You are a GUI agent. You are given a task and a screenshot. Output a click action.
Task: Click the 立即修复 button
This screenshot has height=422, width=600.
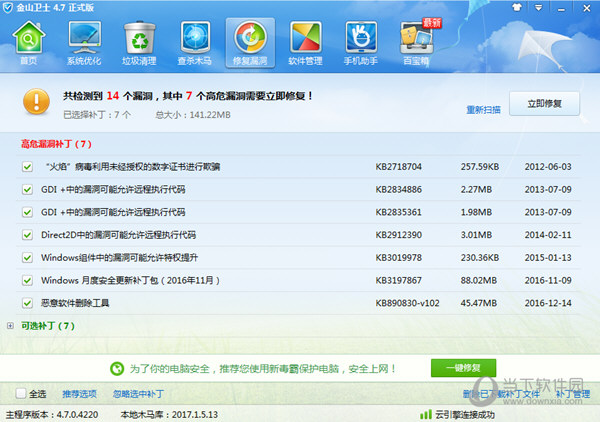[x=544, y=103]
